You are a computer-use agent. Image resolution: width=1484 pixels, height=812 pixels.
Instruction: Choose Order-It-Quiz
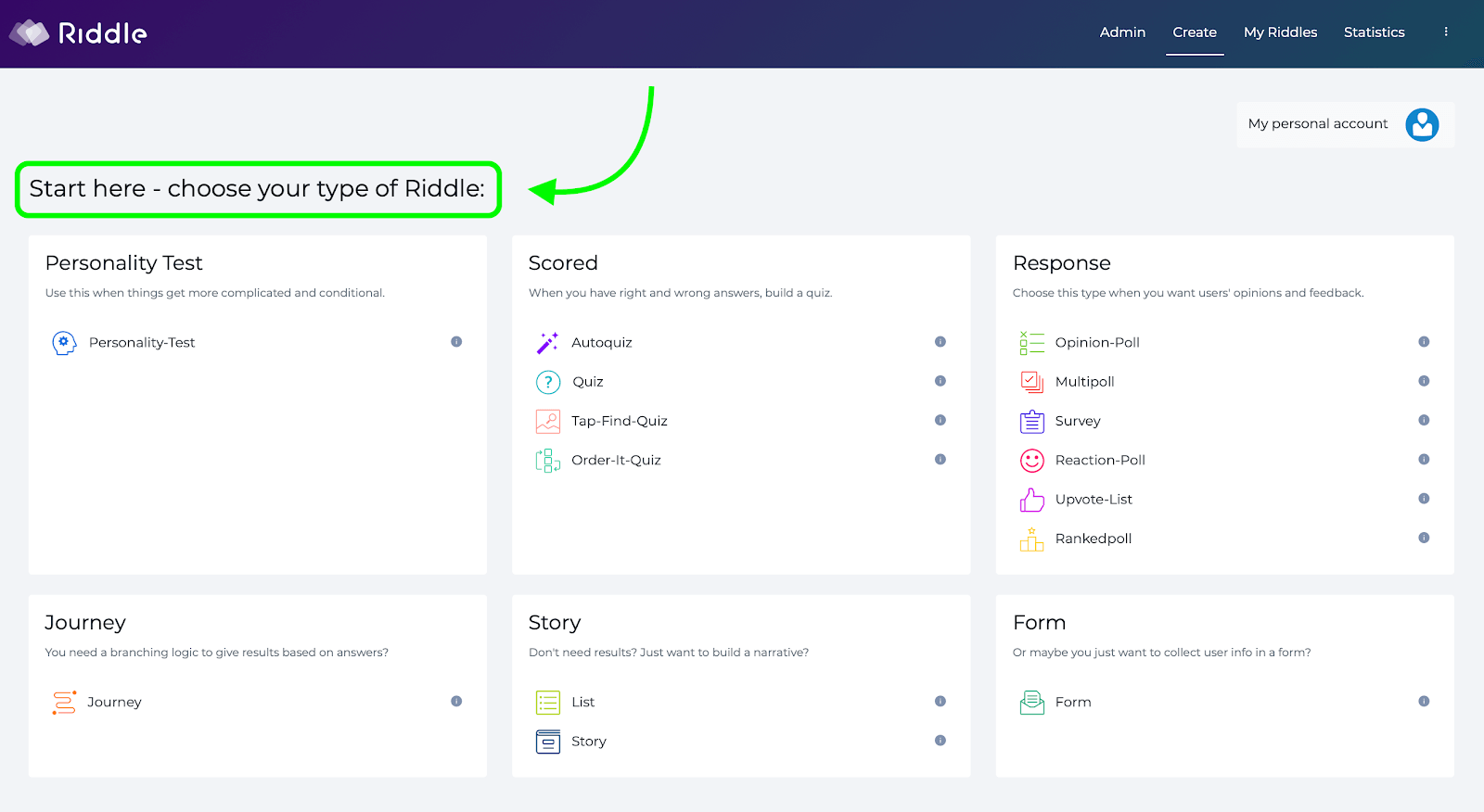tap(616, 461)
